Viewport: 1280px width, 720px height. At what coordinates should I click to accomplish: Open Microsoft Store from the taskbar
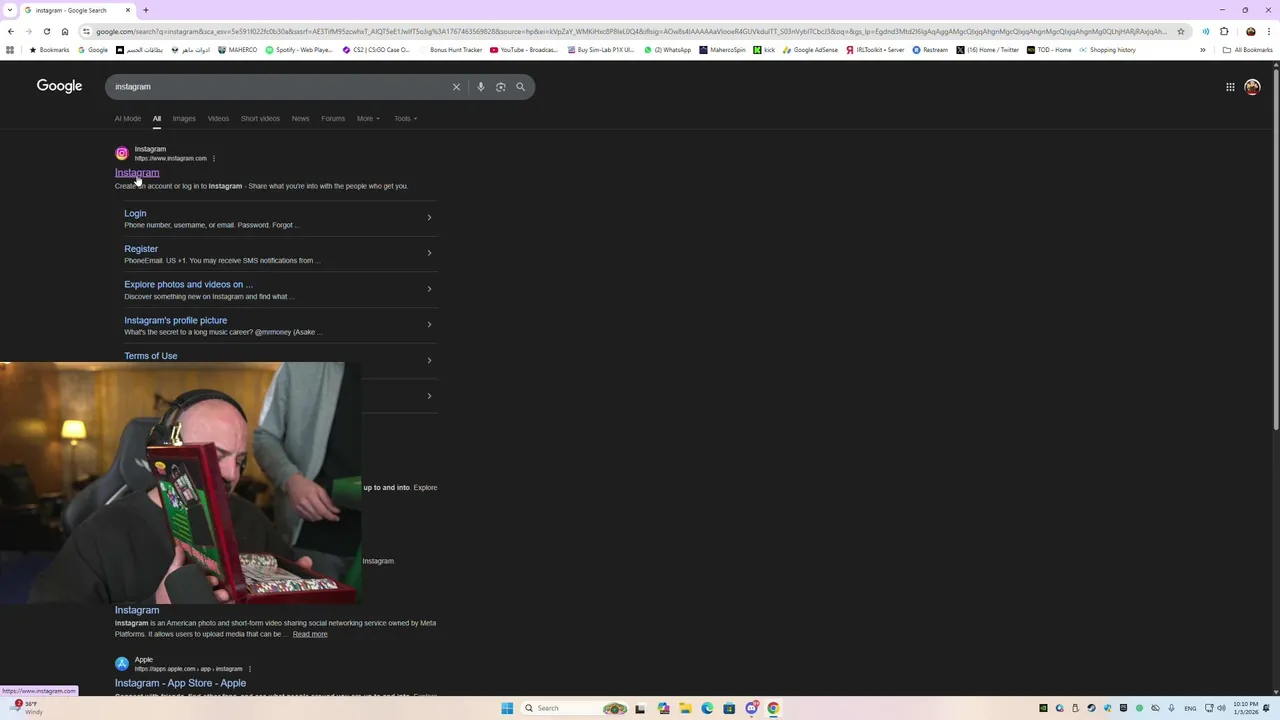pyautogui.click(x=729, y=708)
